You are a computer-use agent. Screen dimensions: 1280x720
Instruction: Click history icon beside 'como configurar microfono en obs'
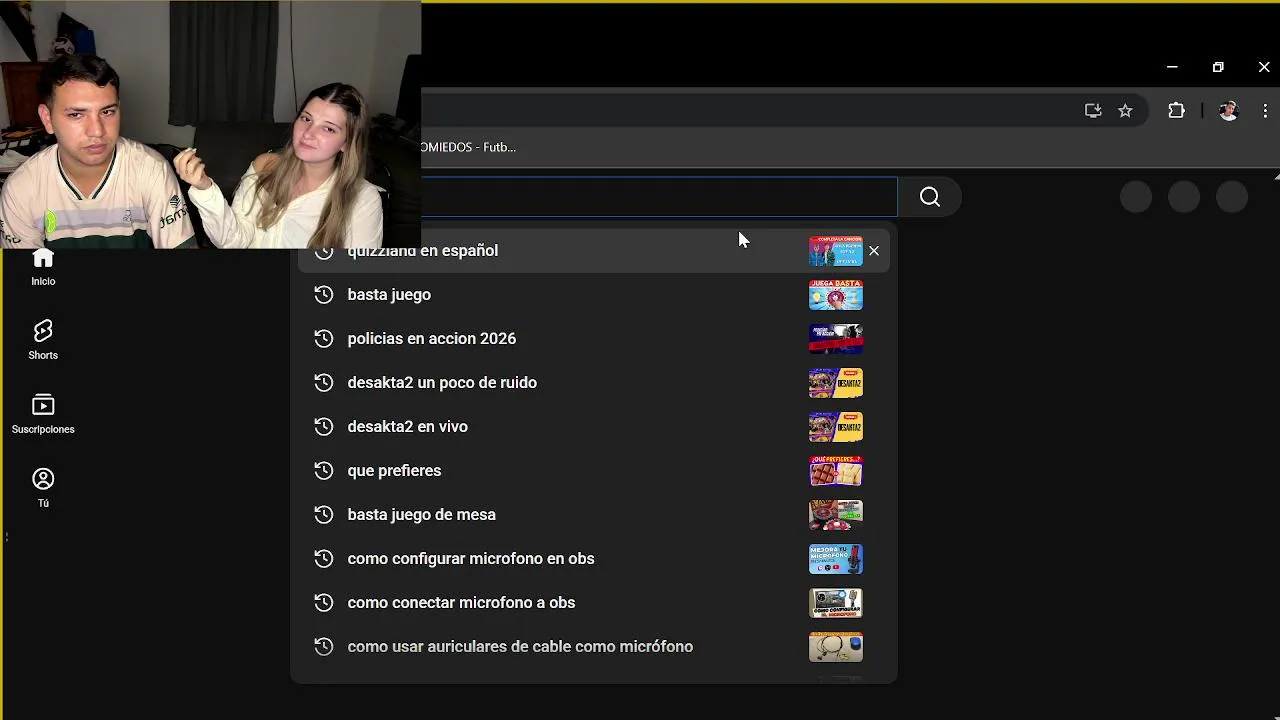point(323,558)
